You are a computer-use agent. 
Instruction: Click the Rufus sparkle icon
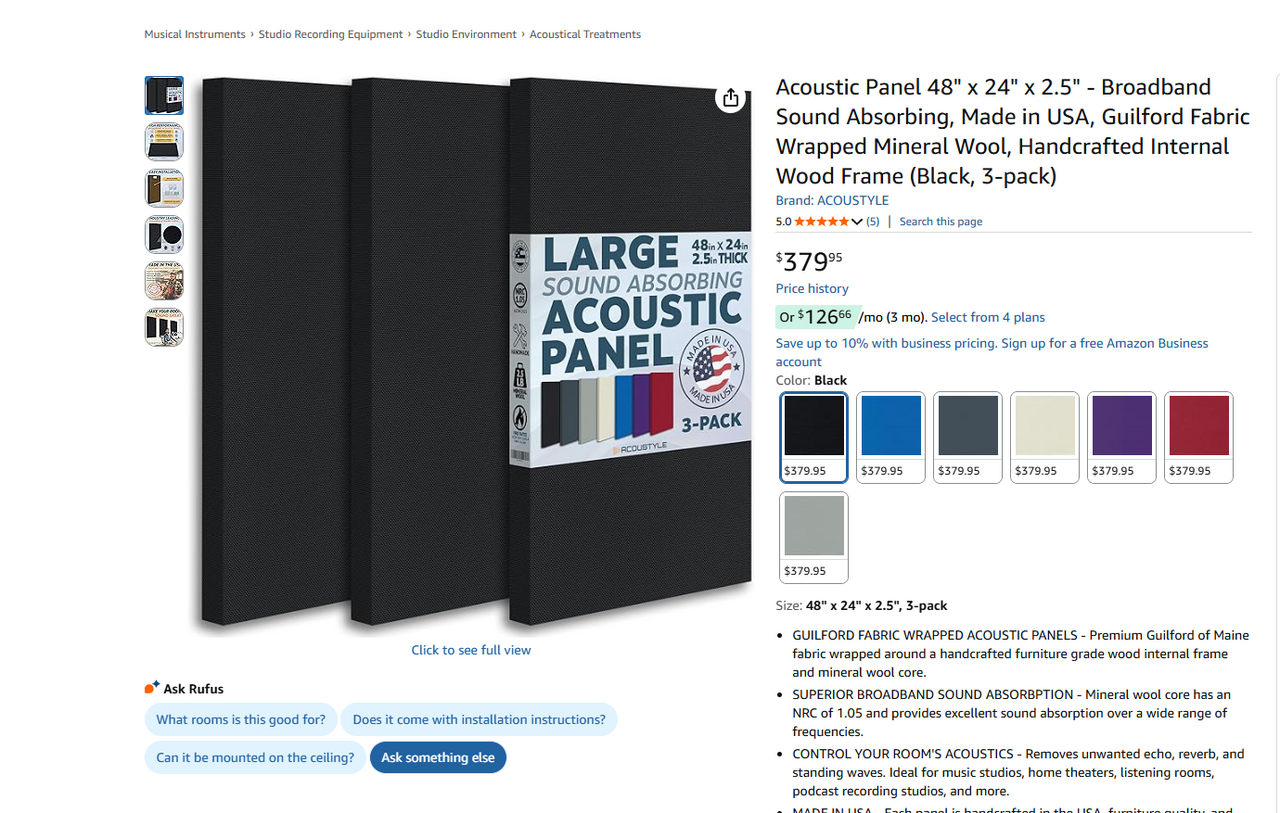point(152,688)
